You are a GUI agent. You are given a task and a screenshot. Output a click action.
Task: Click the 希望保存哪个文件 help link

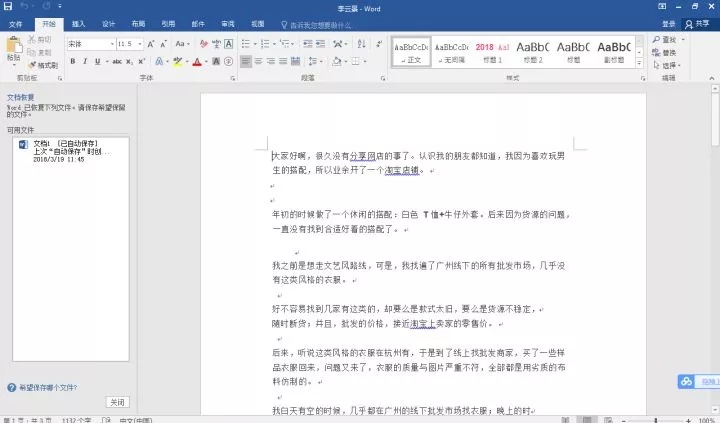(x=48, y=388)
